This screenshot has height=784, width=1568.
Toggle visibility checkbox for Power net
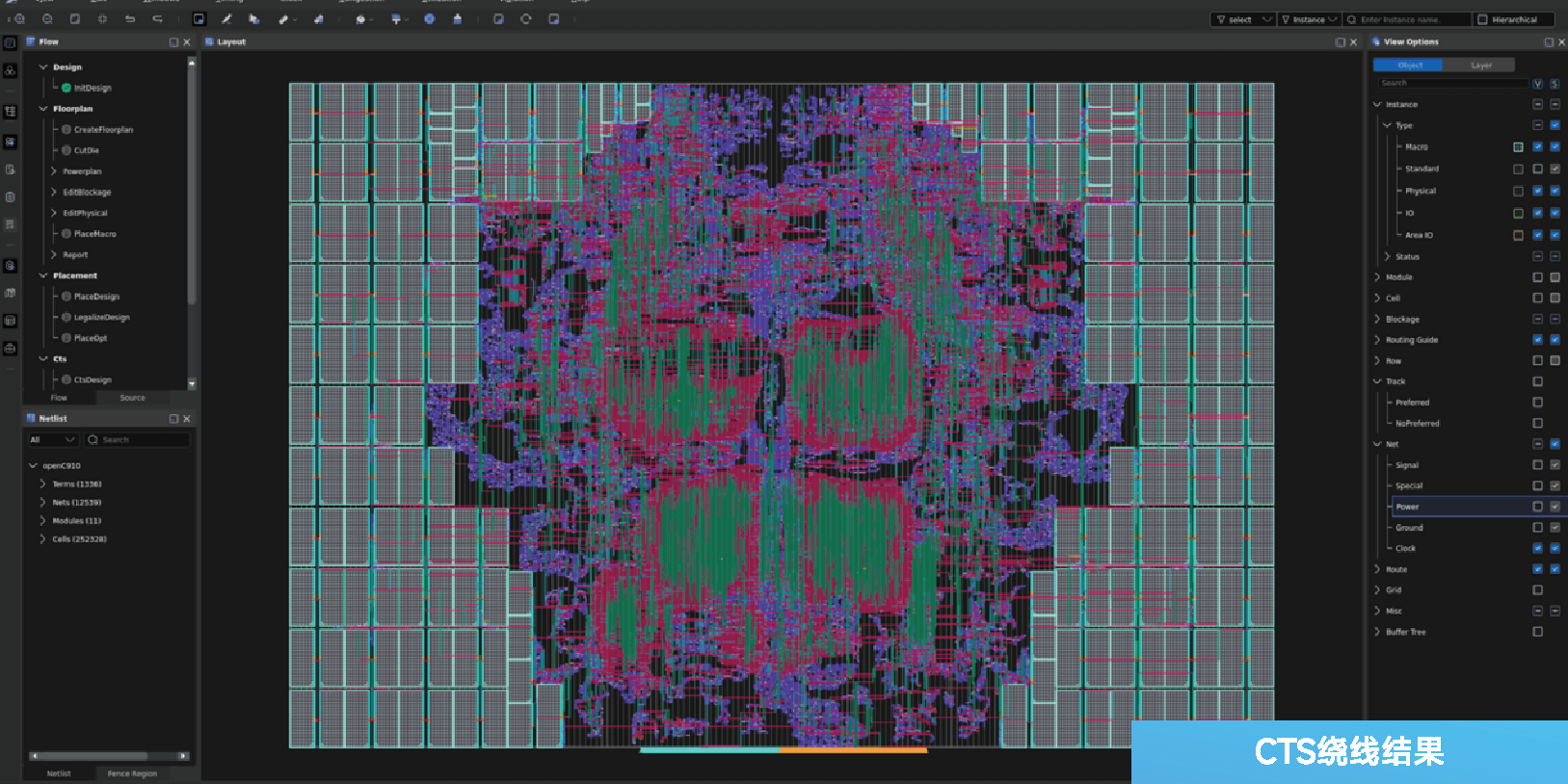coord(1538,507)
